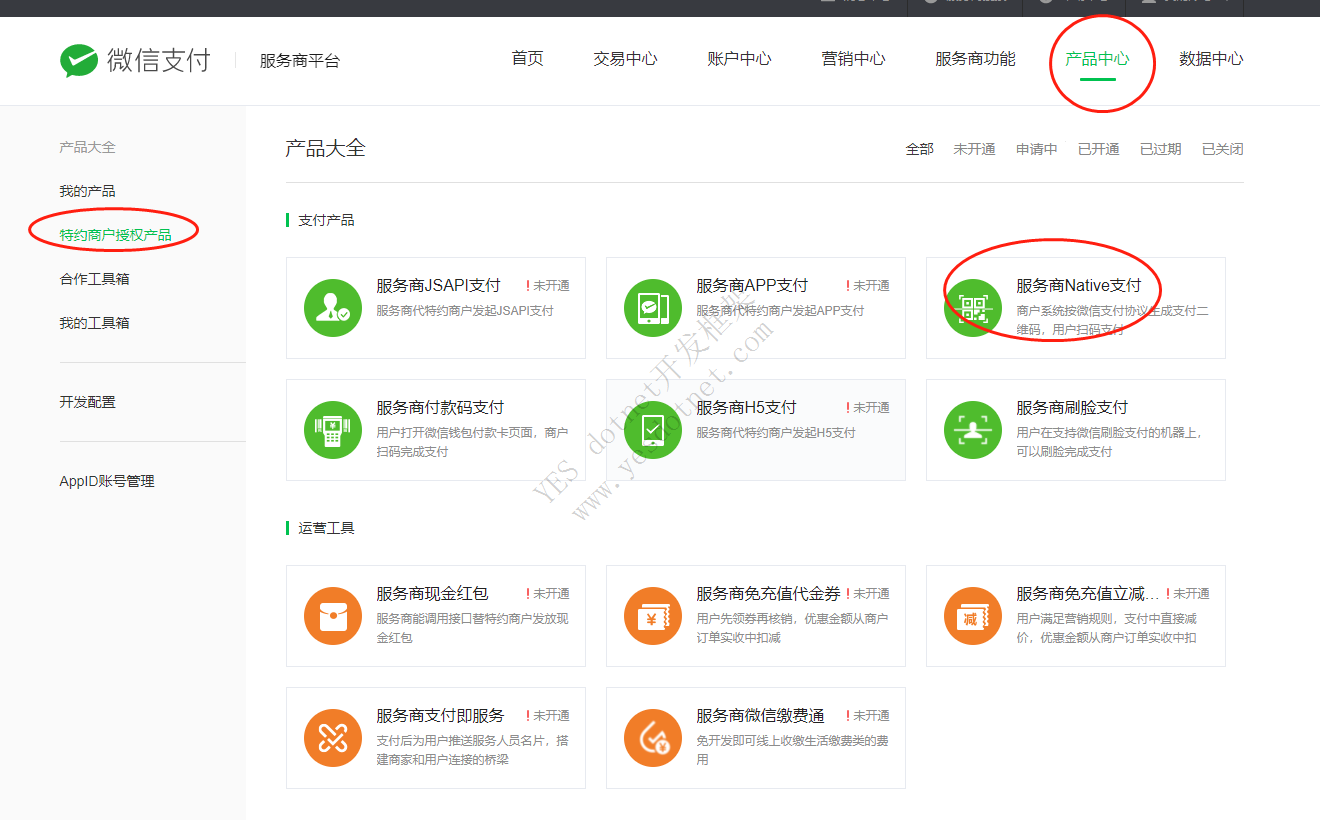Open 合作工具箱 from the sidebar

(94, 279)
